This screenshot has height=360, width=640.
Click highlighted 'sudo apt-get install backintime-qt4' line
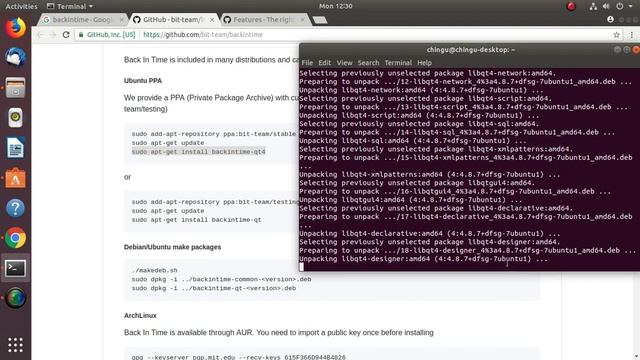point(198,152)
